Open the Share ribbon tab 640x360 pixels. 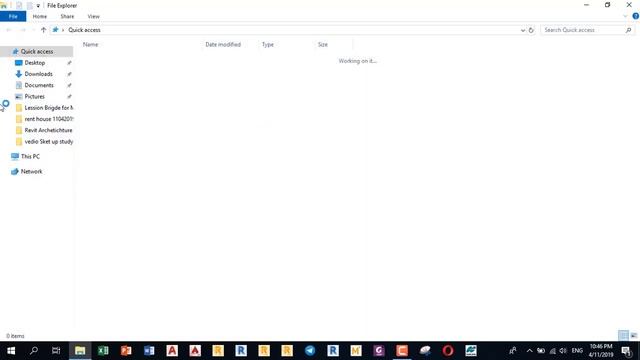(67, 16)
